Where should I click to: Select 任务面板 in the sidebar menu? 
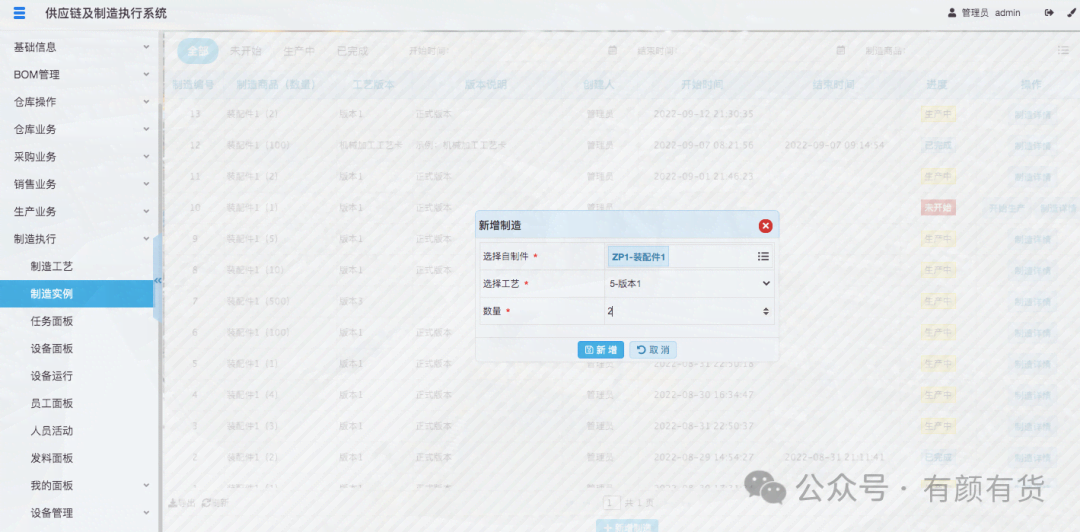[x=52, y=321]
